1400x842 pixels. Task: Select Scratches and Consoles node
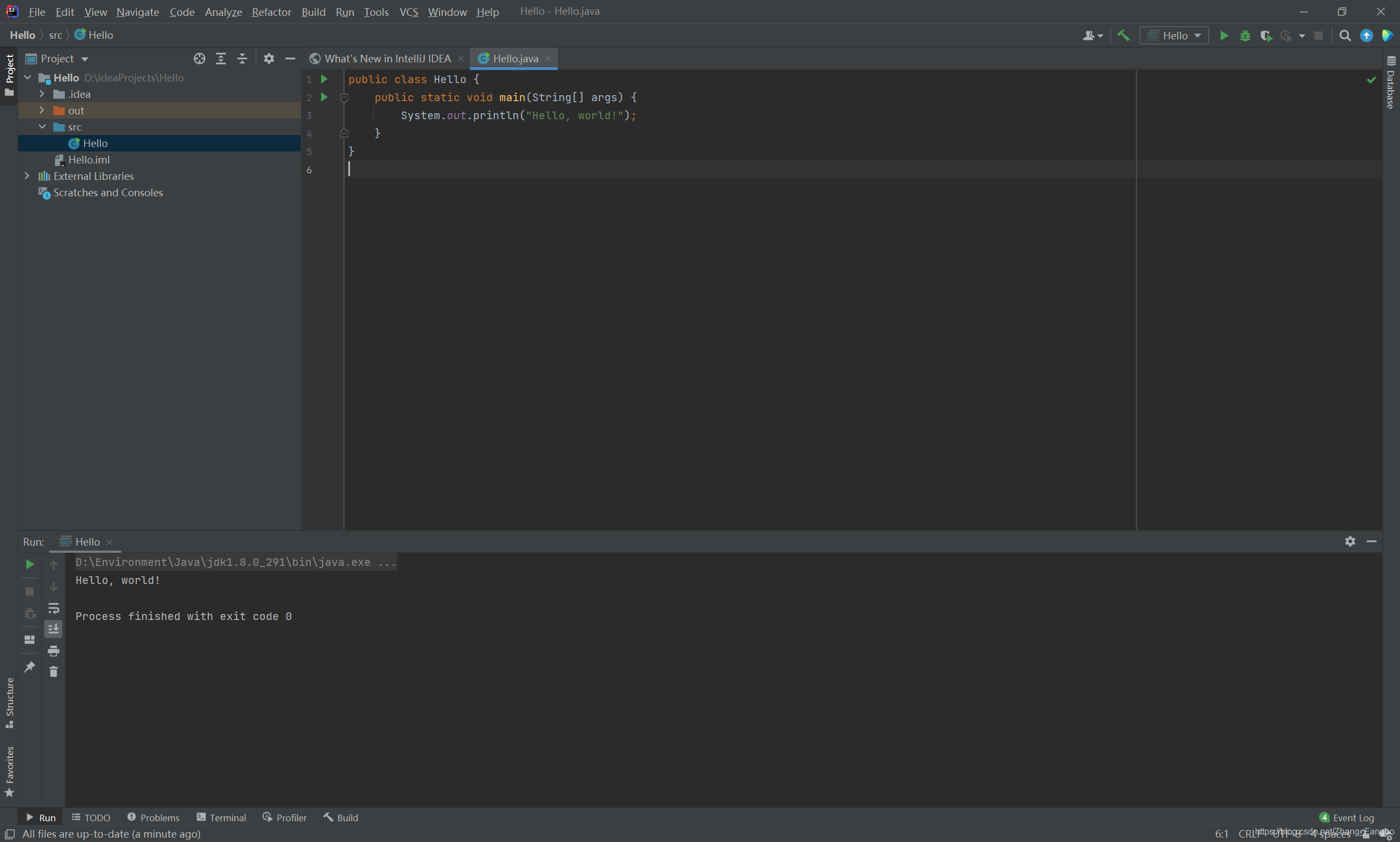point(108,192)
